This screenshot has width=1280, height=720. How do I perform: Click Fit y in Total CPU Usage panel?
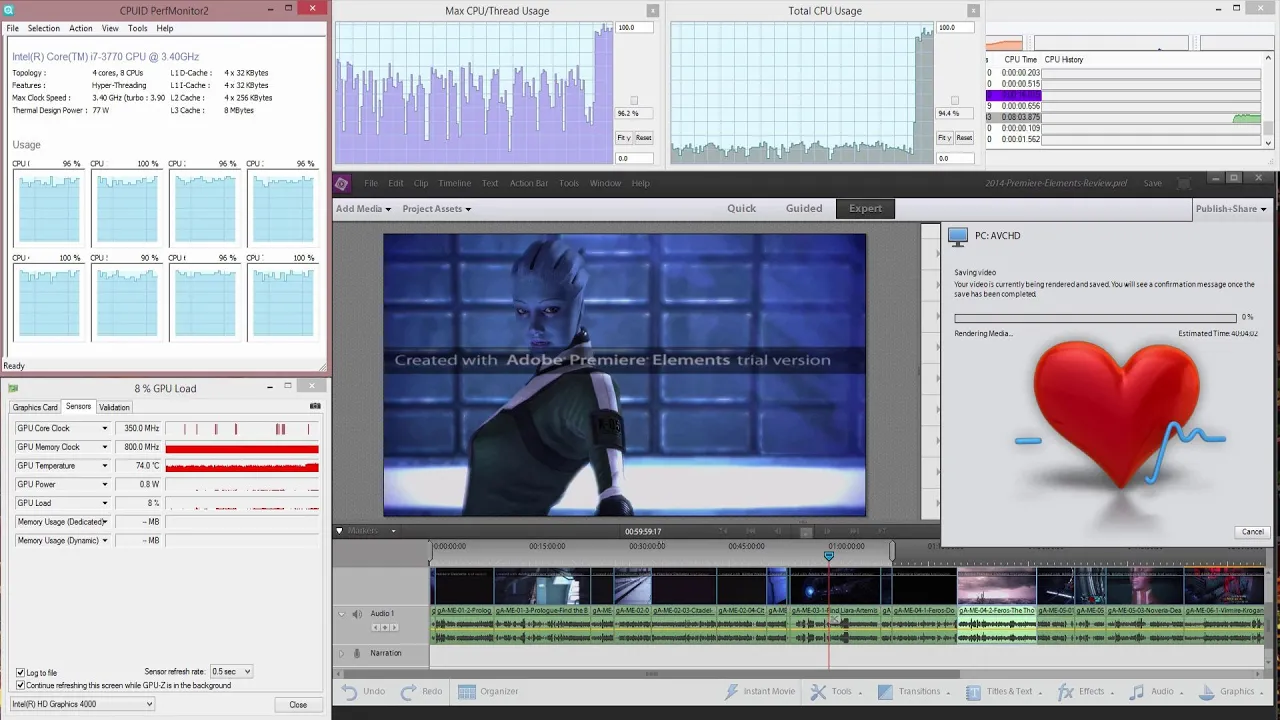(944, 138)
